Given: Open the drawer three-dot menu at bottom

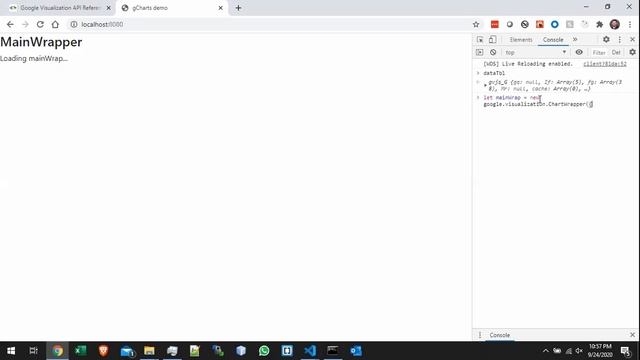Looking at the screenshot, I should [x=480, y=335].
